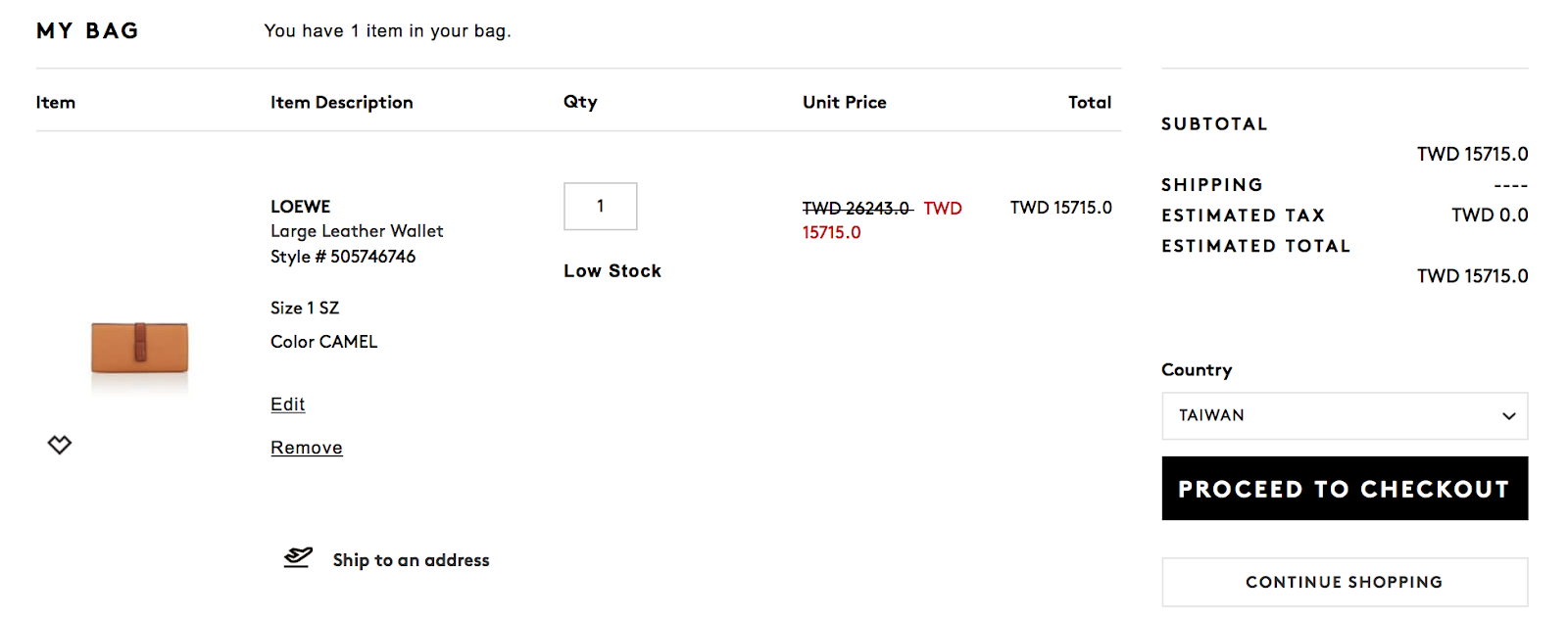The height and width of the screenshot is (620, 1568).
Task: Click the chevron arrow on the Country selector
Action: tap(1508, 416)
